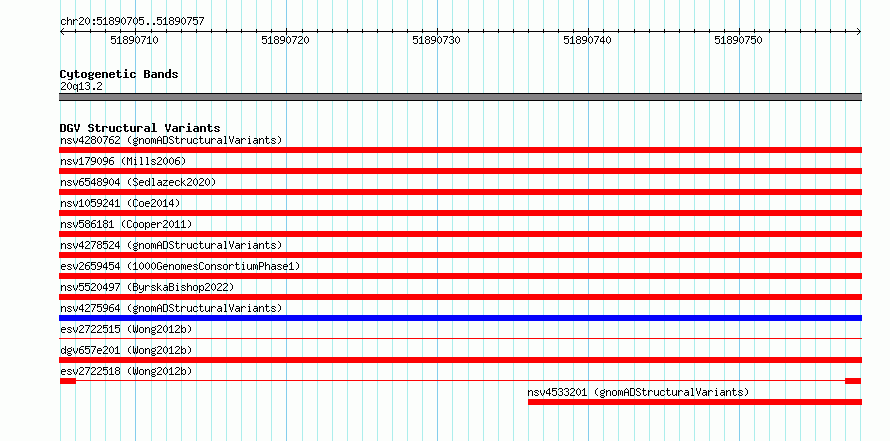Click the right arrow end of the ruler
Viewport: 890px width, 441px height.
coord(859,32)
